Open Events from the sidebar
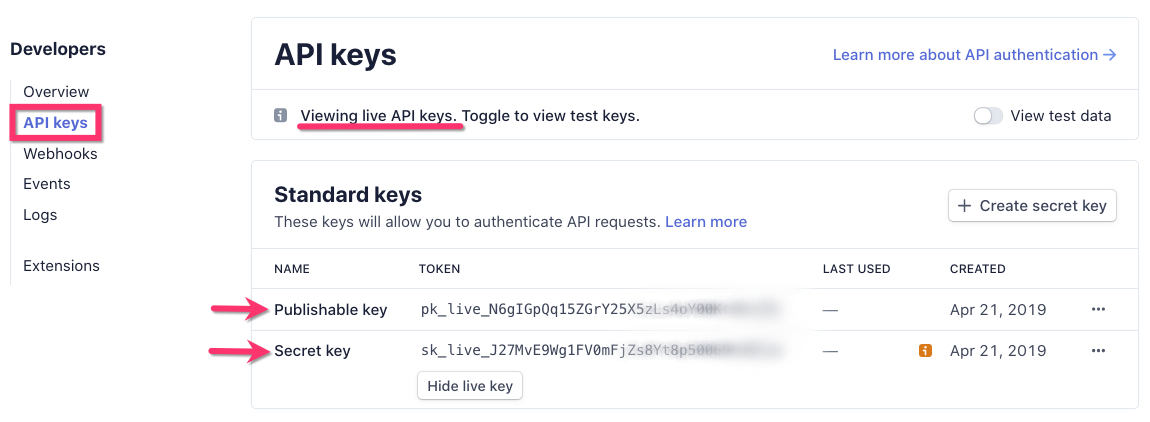The width and height of the screenshot is (1150, 422). tap(47, 184)
